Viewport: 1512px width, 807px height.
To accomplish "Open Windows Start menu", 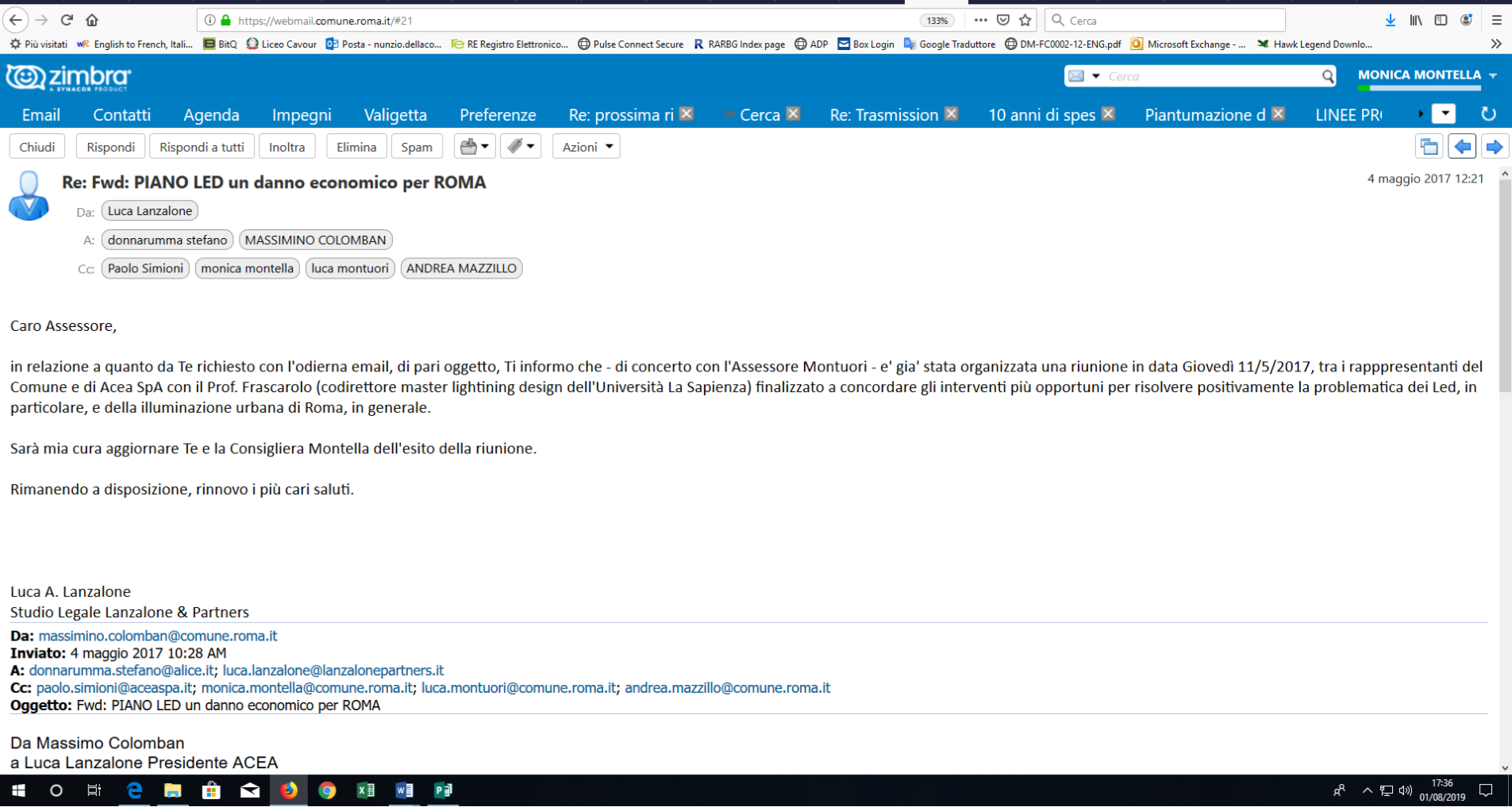I will pyautogui.click(x=18, y=790).
